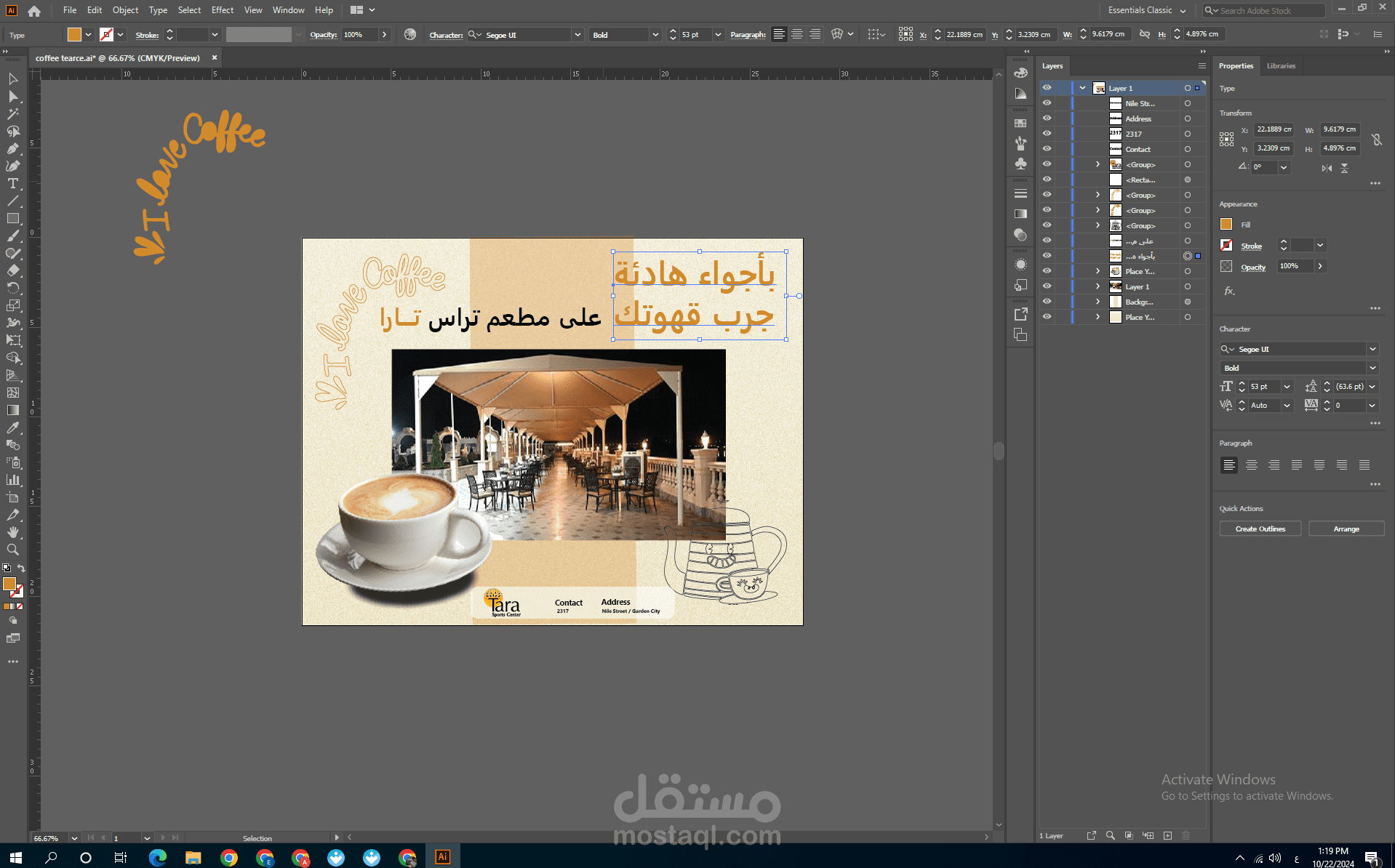Click the Arrange button
Image resolution: width=1395 pixels, height=868 pixels.
click(1346, 529)
